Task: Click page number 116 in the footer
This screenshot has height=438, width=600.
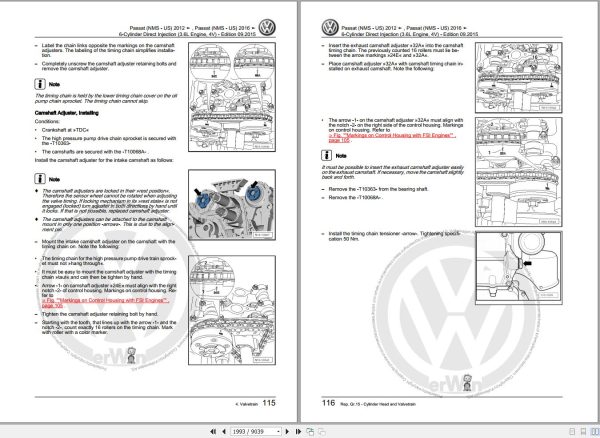Action: tap(328, 403)
